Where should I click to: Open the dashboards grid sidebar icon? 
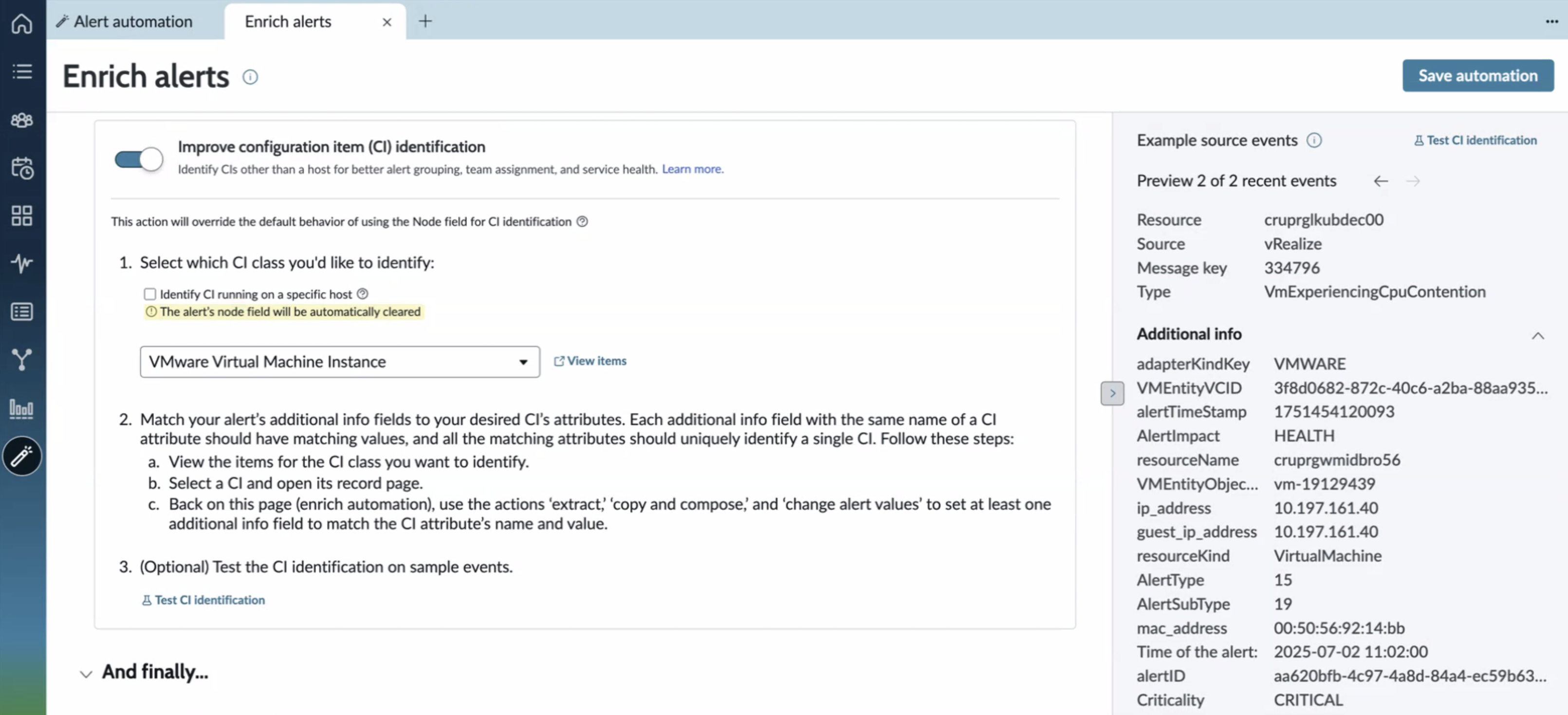click(x=22, y=216)
